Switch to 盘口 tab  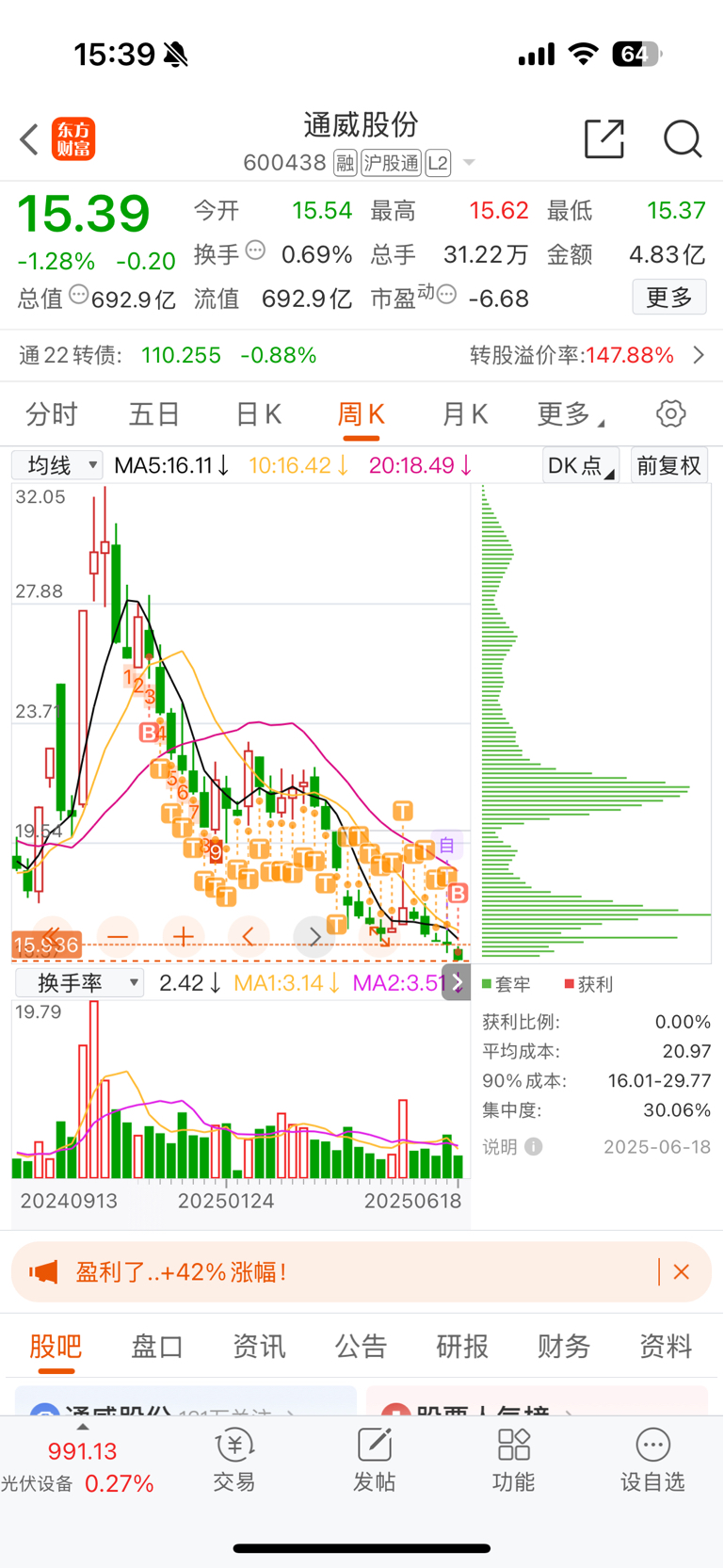coord(157,1347)
